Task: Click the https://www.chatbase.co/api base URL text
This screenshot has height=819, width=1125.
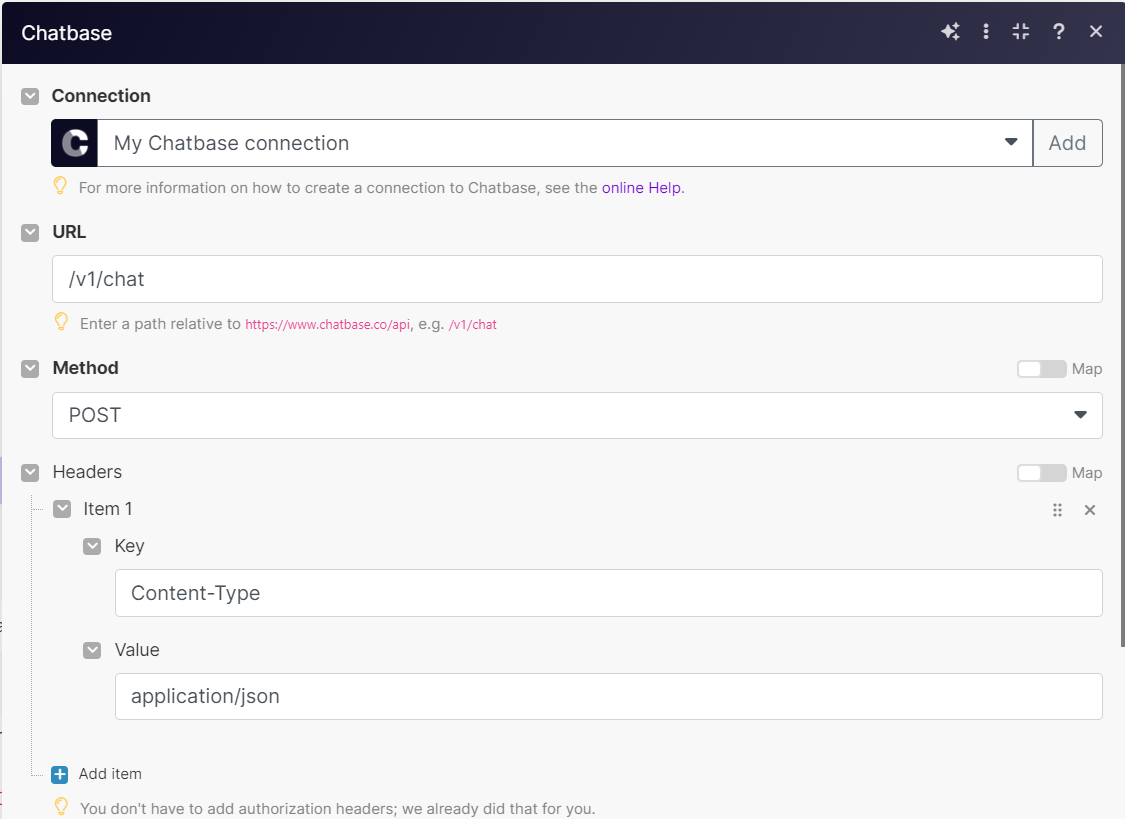Action: [x=328, y=324]
